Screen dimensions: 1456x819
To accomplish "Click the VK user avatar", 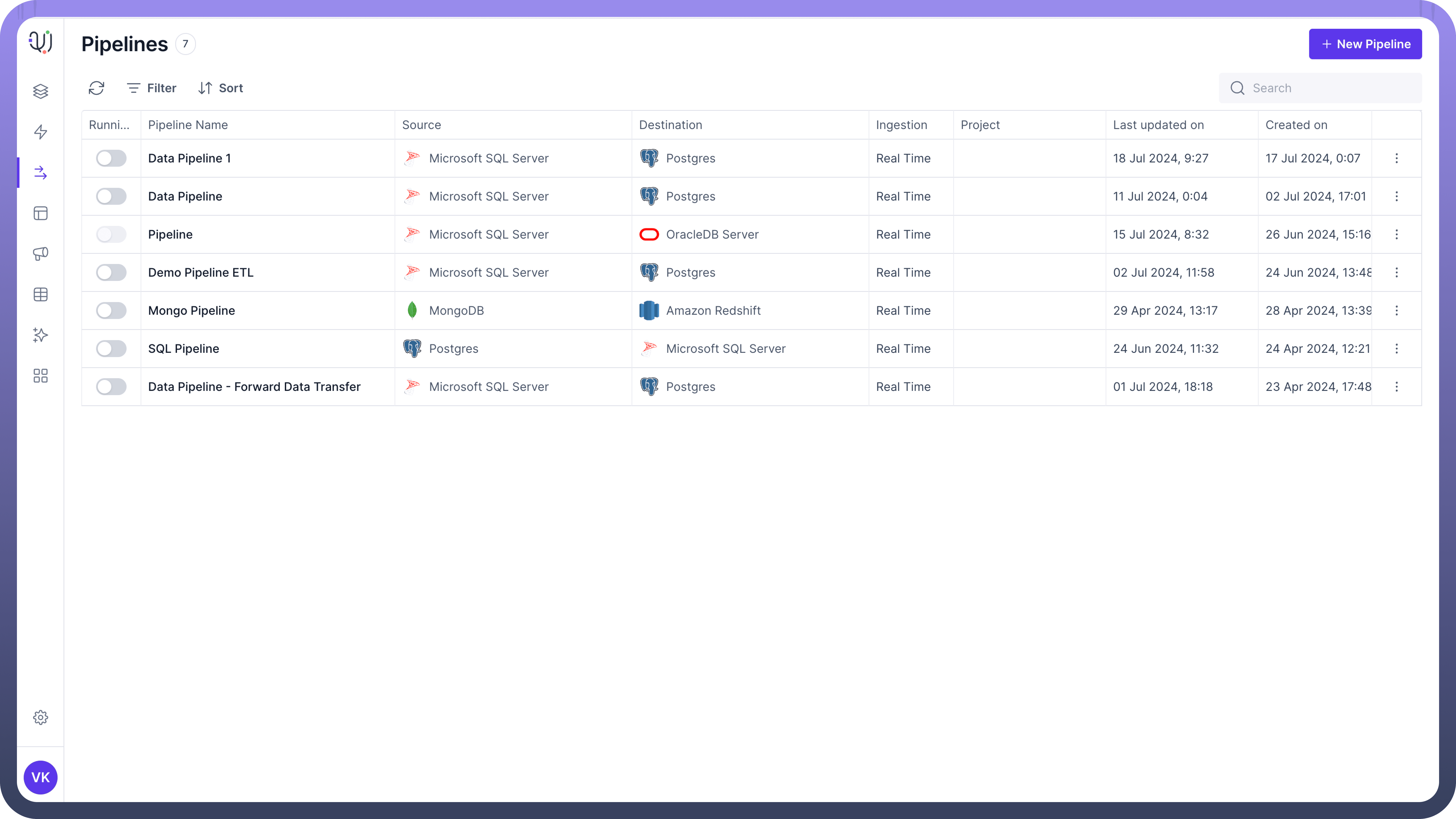I will [40, 777].
